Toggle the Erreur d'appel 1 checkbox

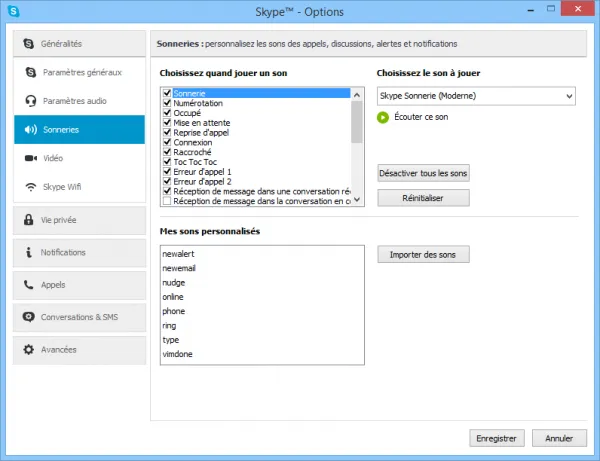pos(167,171)
